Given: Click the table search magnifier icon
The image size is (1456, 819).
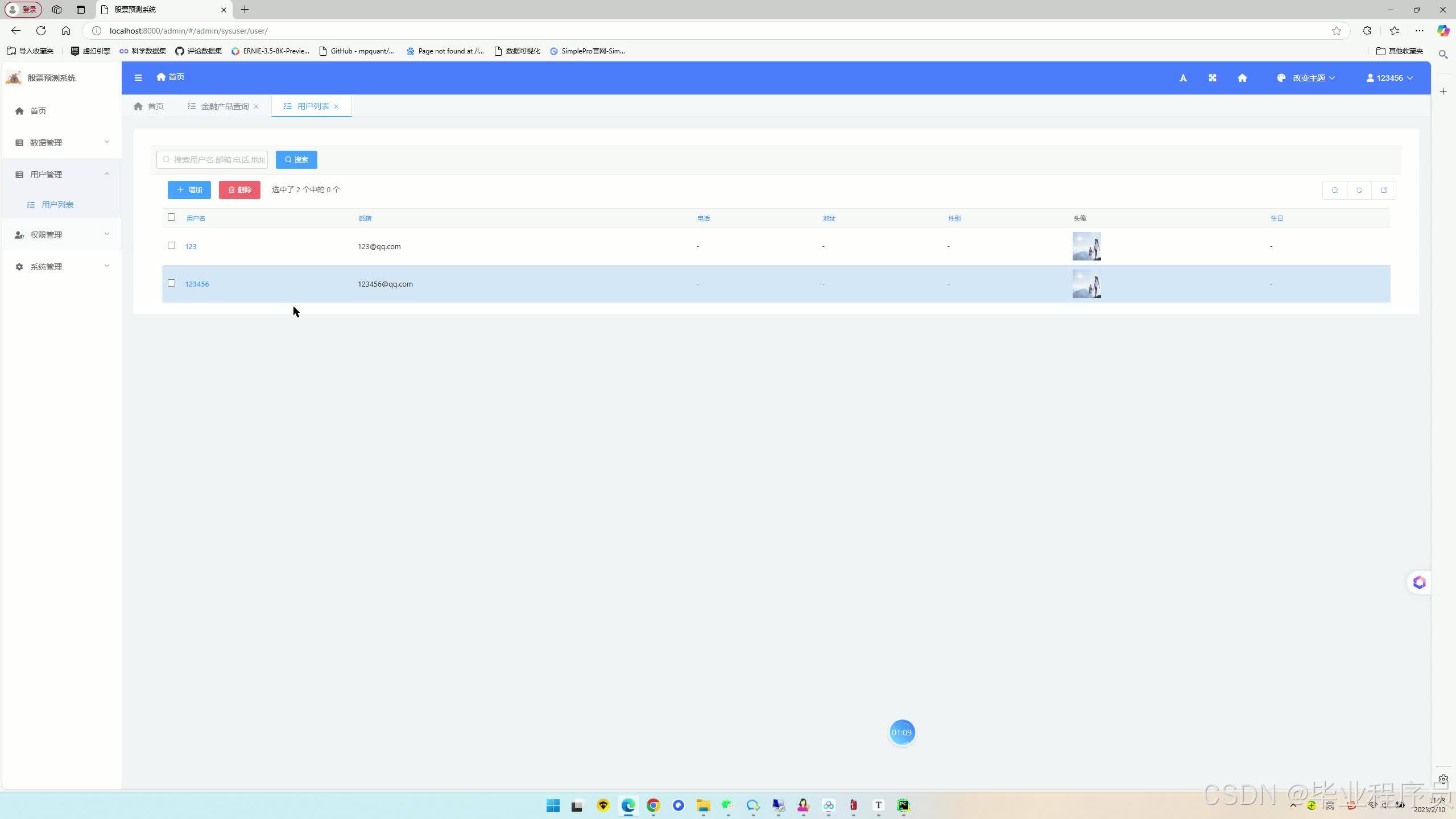Looking at the screenshot, I should 1335,190.
